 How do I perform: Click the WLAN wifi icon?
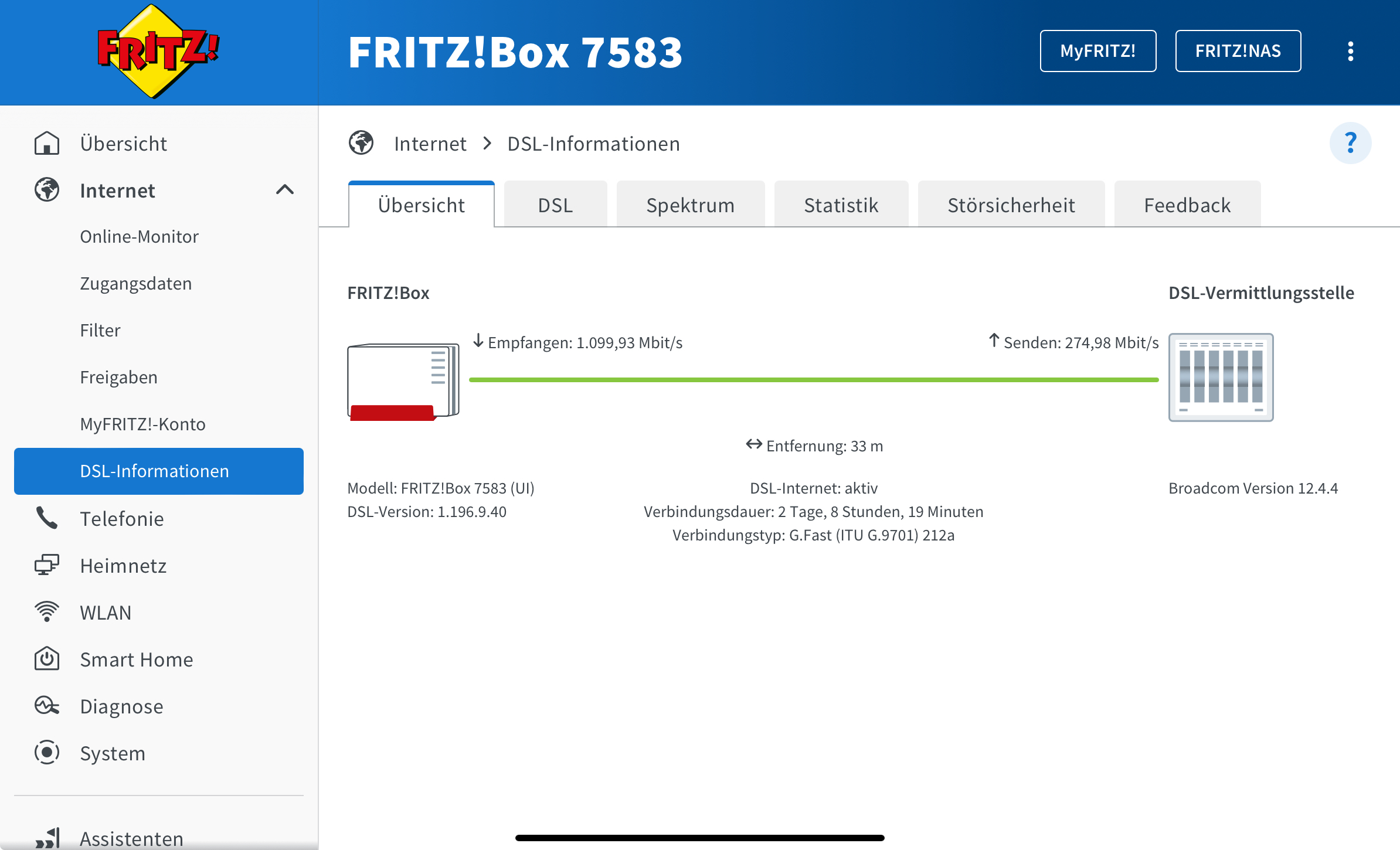(47, 613)
